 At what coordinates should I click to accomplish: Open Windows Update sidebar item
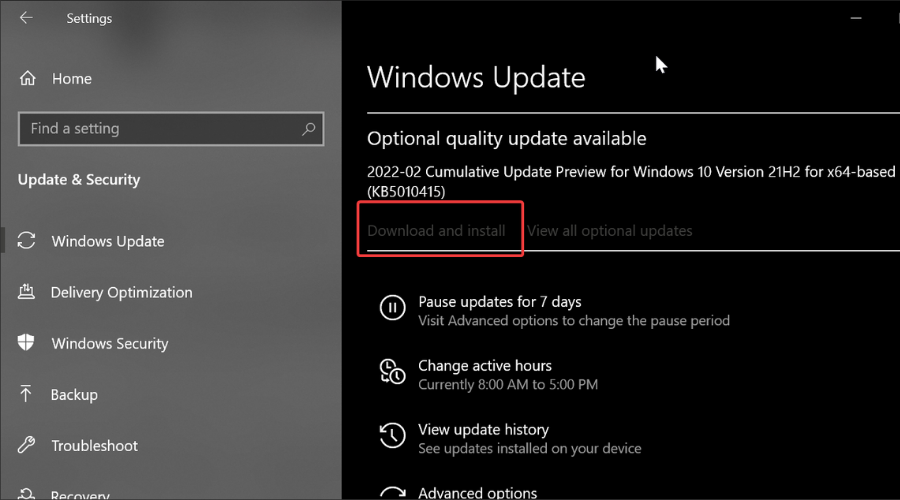[108, 241]
